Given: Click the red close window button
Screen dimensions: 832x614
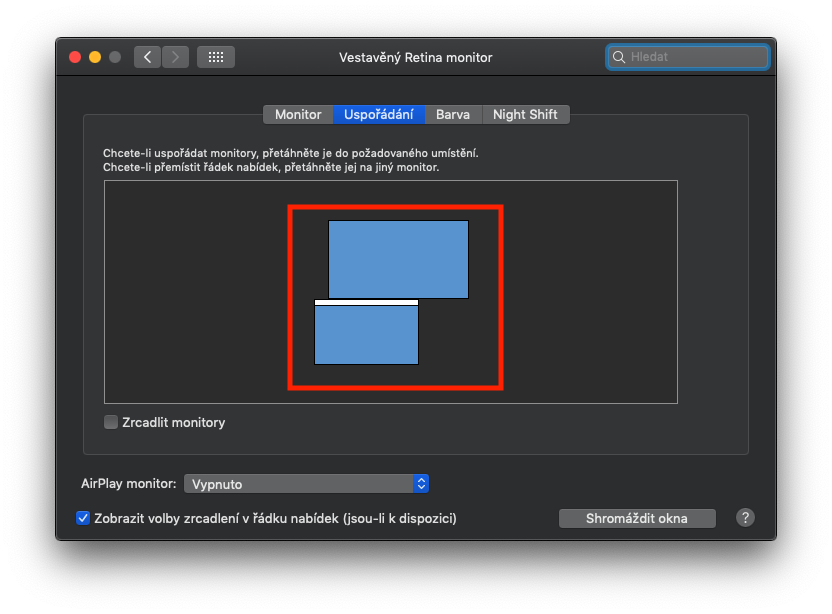Looking at the screenshot, I should coord(75,57).
